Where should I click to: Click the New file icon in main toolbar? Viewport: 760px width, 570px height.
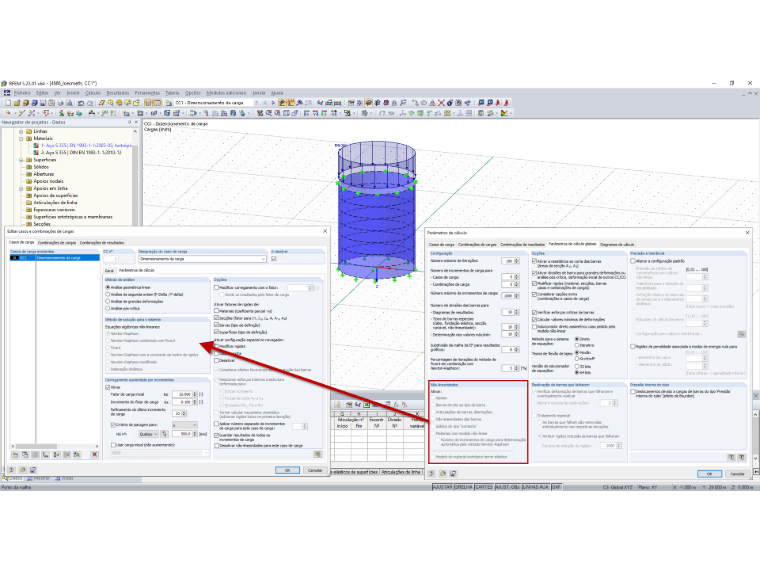click(x=8, y=103)
